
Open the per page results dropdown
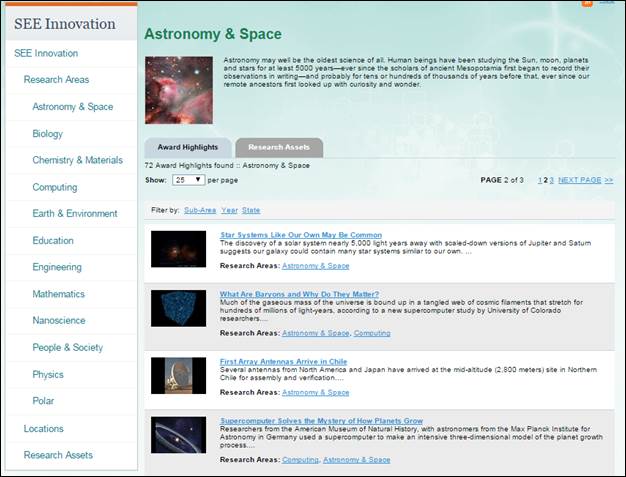click(x=186, y=180)
